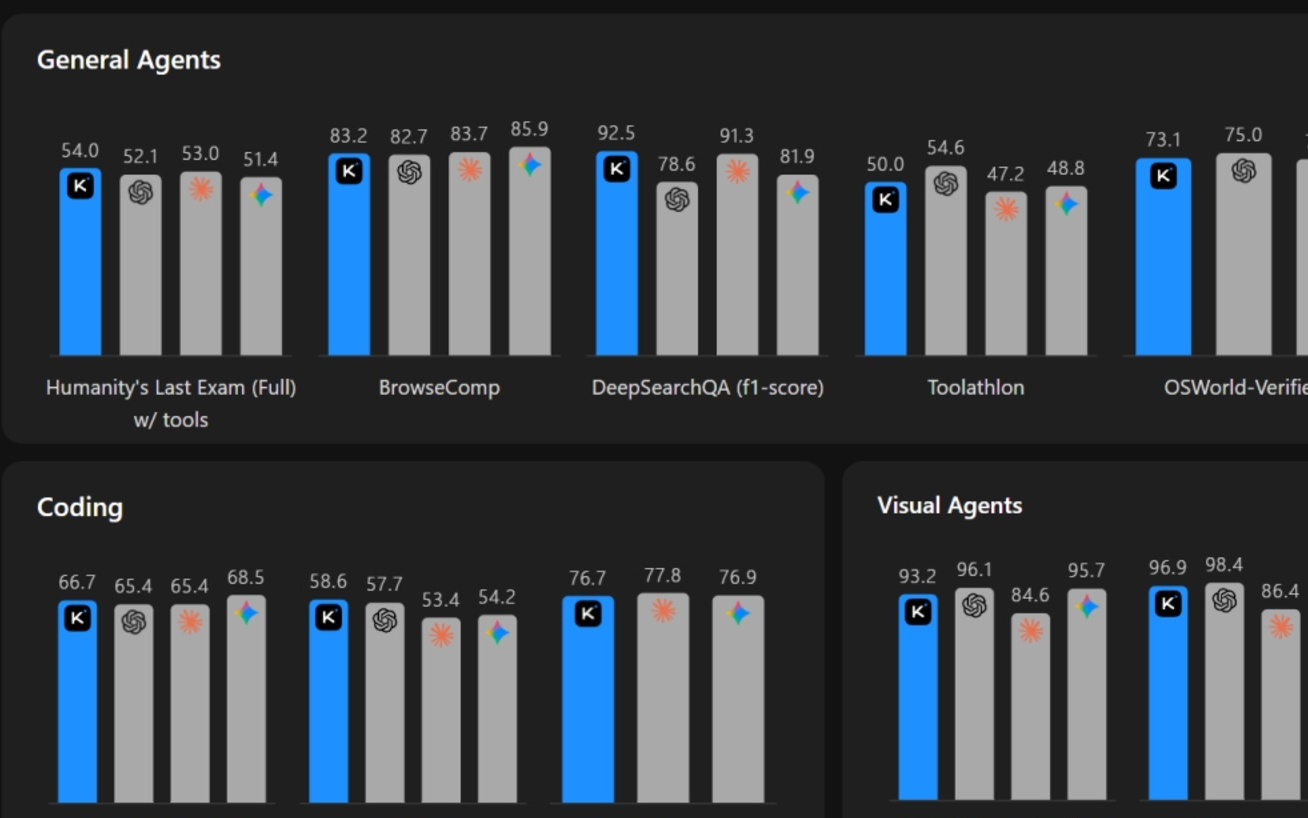The height and width of the screenshot is (818, 1308).
Task: Click the Kimi icon on the 54.0 bar
Action: click(80, 186)
